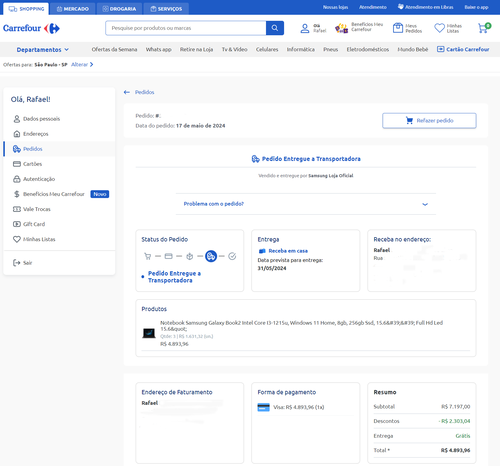500x466 pixels.
Task: Expand Problema com o pedido section
Action: pos(306,204)
